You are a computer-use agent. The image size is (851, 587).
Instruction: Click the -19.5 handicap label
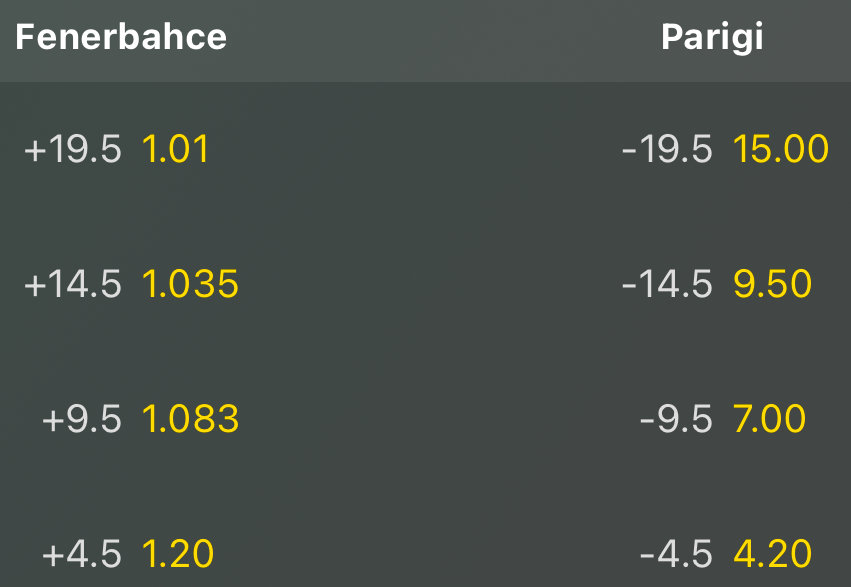click(x=667, y=150)
